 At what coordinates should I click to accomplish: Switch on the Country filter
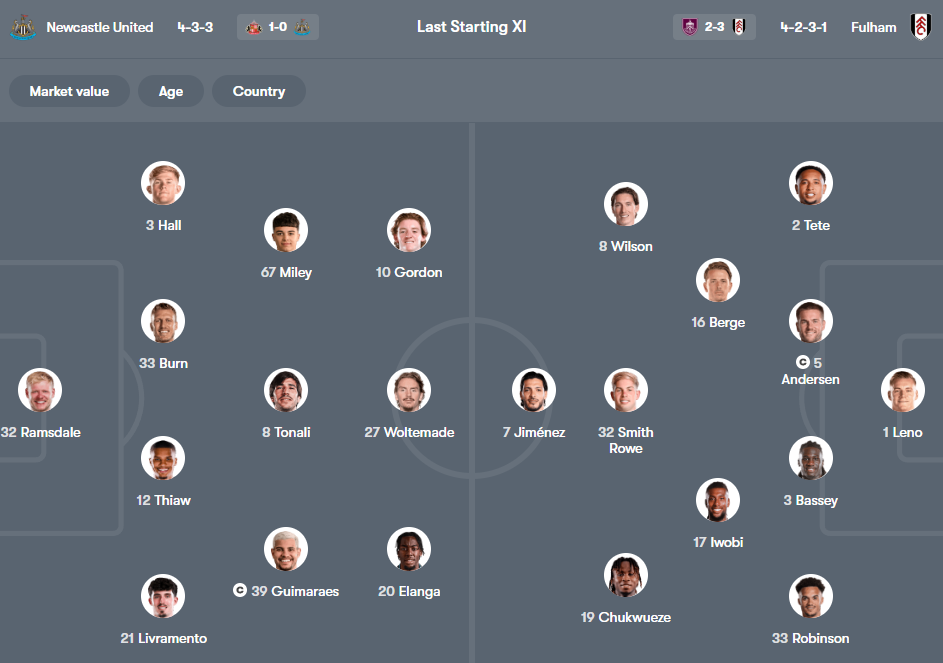click(x=258, y=91)
